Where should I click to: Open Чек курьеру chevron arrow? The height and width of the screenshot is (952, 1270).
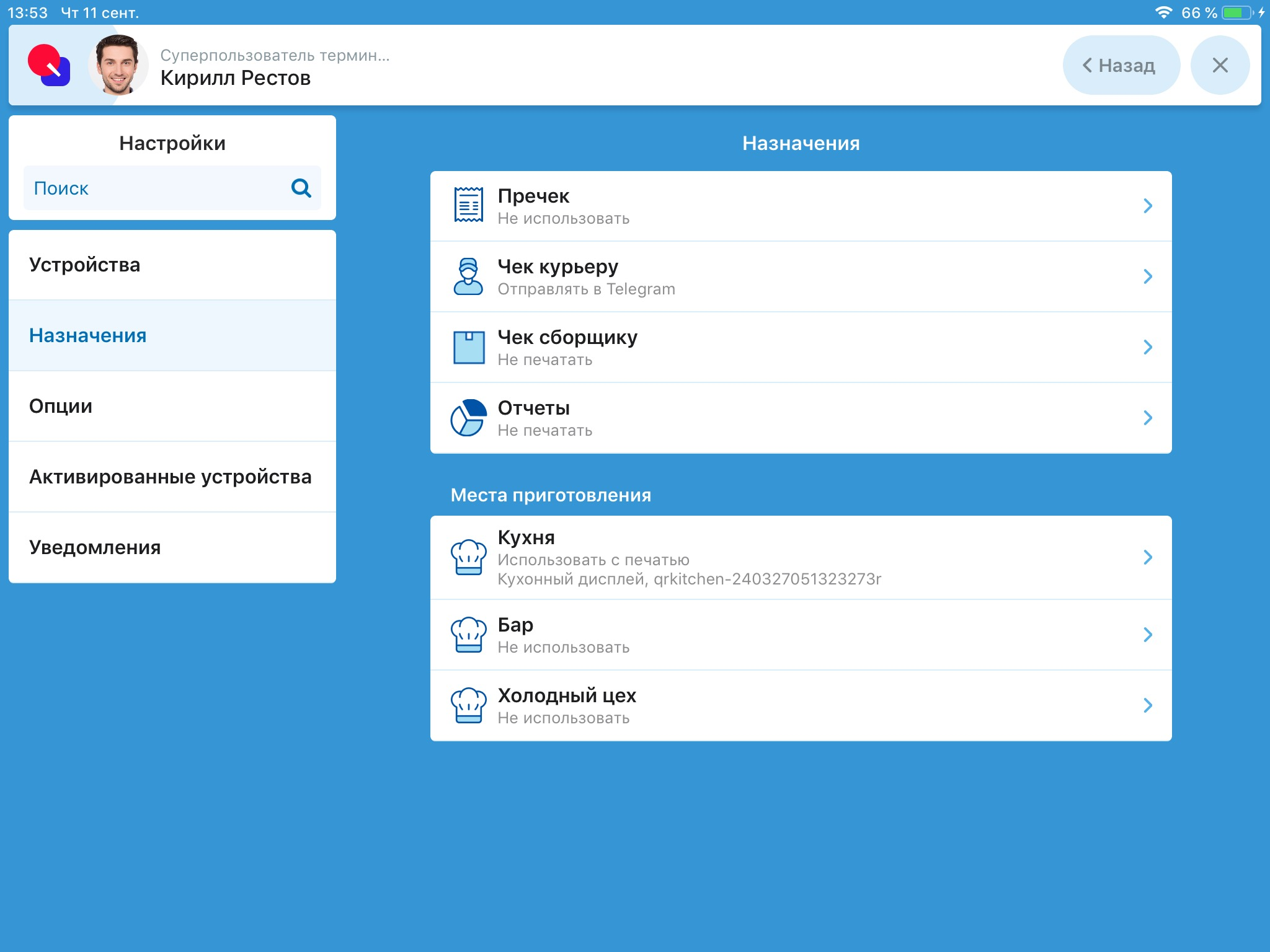tap(1147, 276)
